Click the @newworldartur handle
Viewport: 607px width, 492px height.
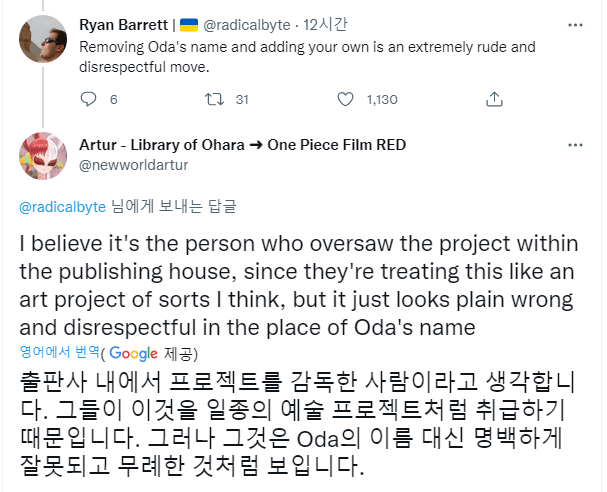tap(128, 163)
